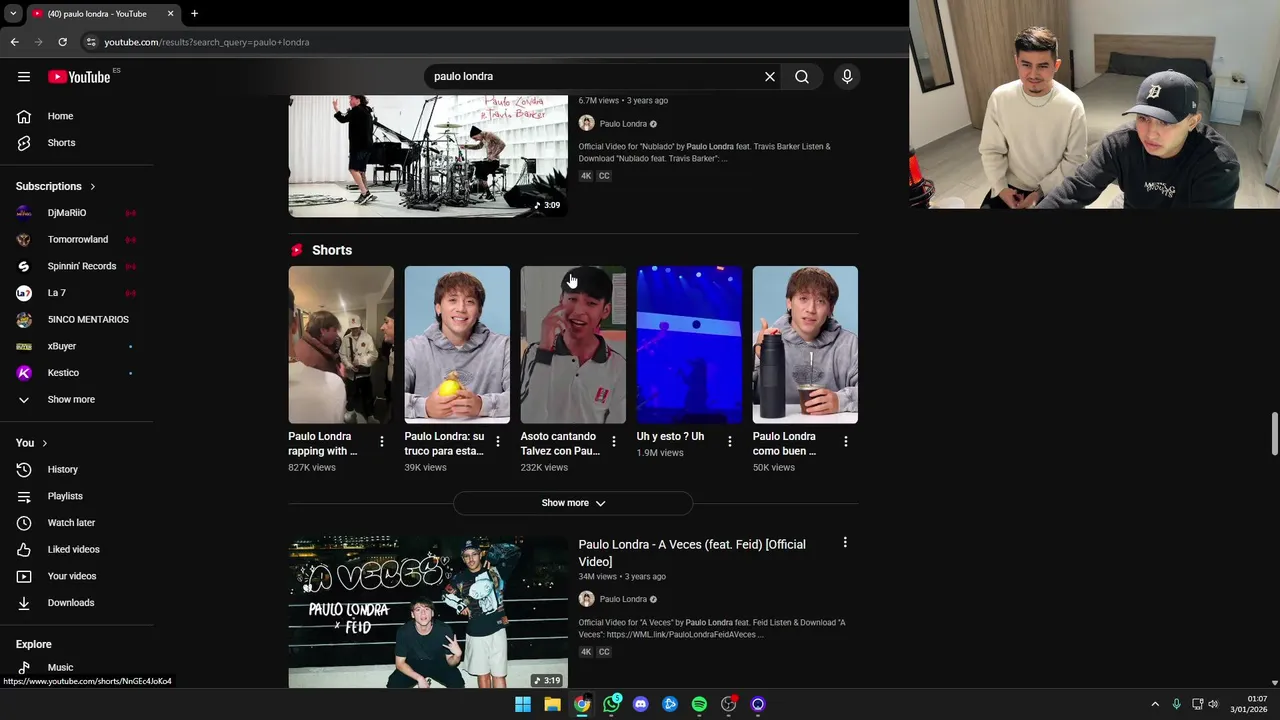Screen dimensions: 1280x720
Task: Clear the search query with X
Action: coord(770,77)
